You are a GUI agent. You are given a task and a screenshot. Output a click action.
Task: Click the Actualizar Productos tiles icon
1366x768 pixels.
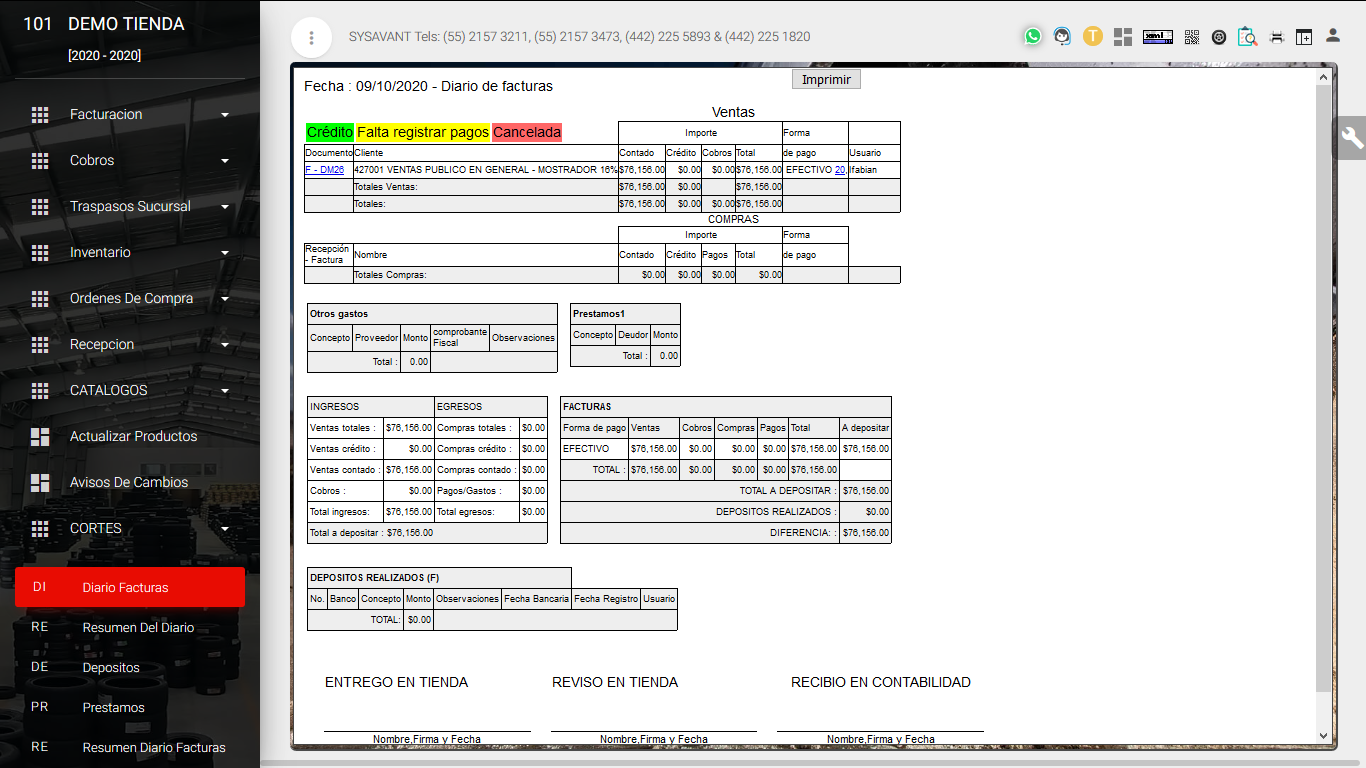40,437
